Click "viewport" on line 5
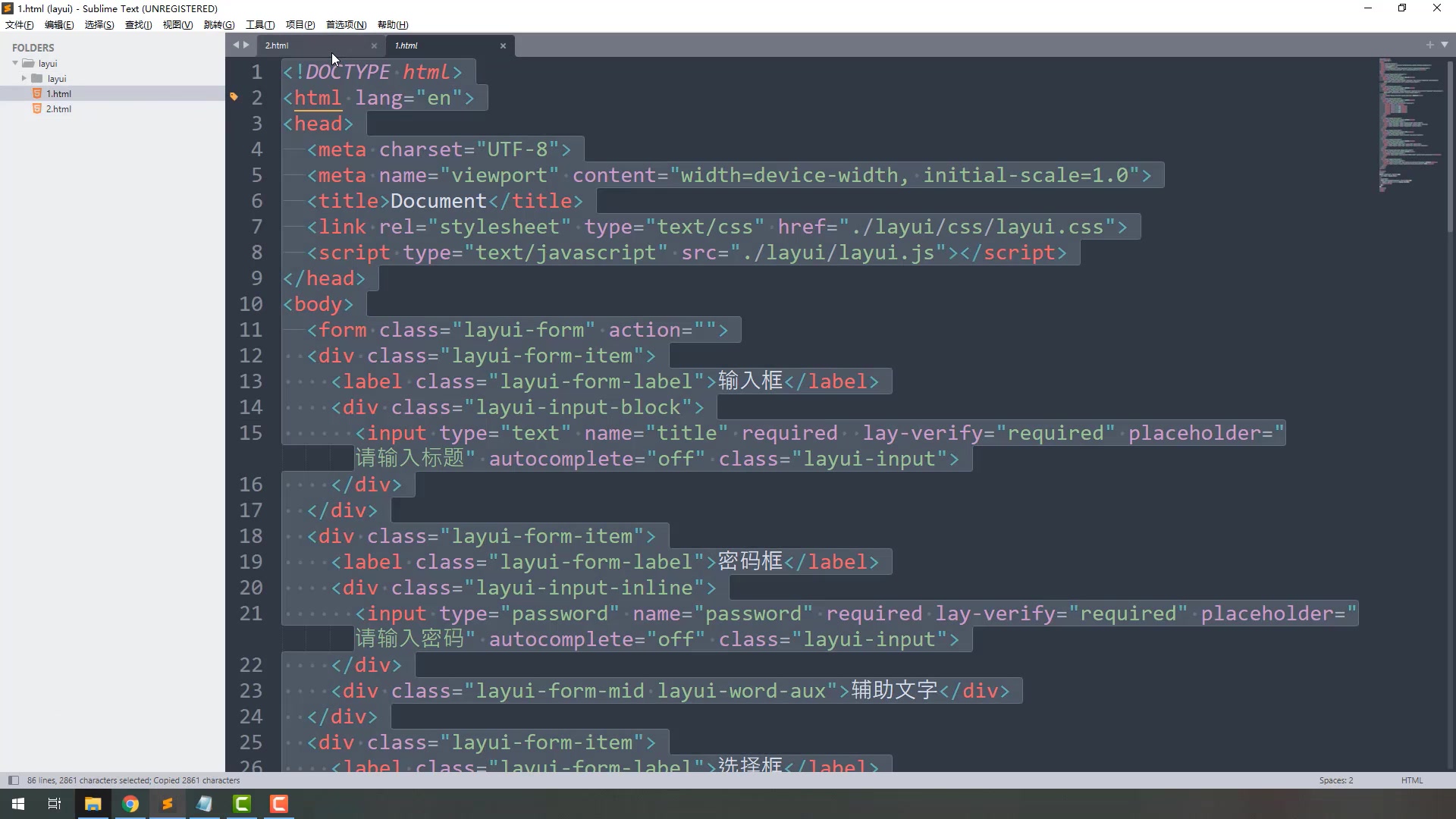This screenshot has width=1456, height=819. 499,175
